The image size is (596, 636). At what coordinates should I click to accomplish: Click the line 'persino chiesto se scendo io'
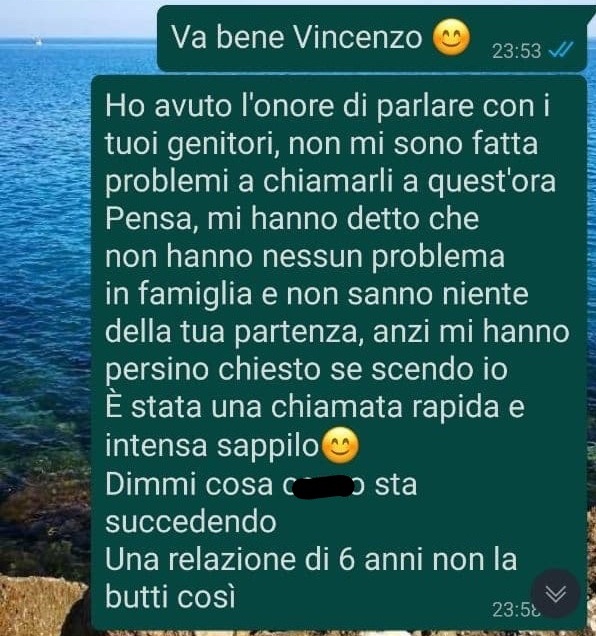coord(306,370)
